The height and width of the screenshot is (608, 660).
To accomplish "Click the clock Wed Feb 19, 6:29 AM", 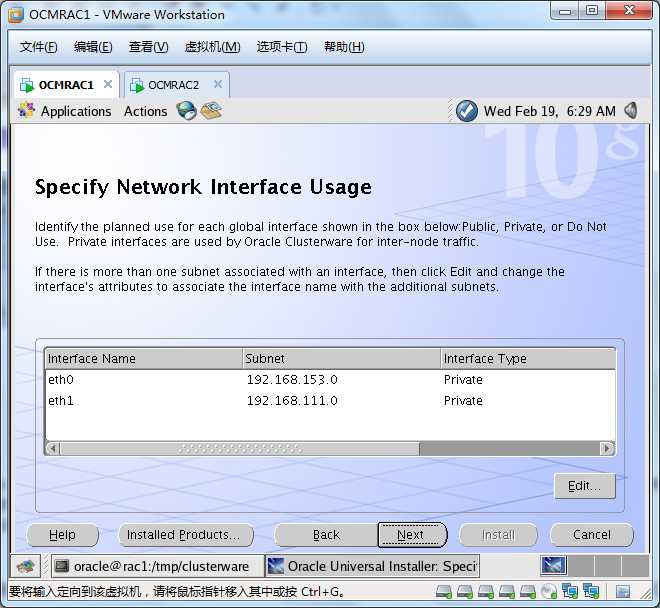I will tap(549, 111).
